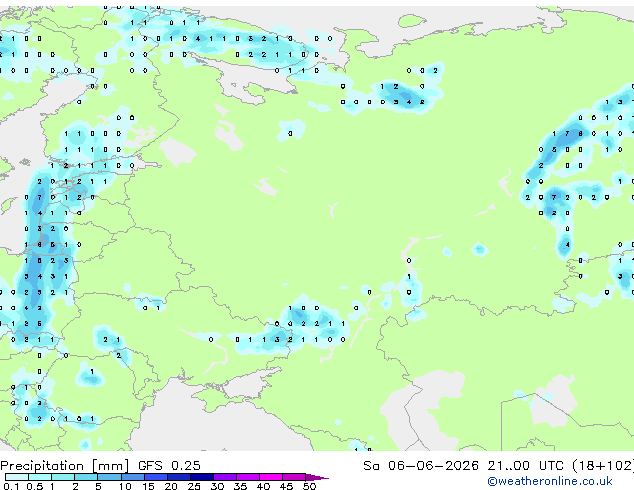Click the 'GFS 0.25' model label
This screenshot has height=490, width=634.
(x=169, y=466)
